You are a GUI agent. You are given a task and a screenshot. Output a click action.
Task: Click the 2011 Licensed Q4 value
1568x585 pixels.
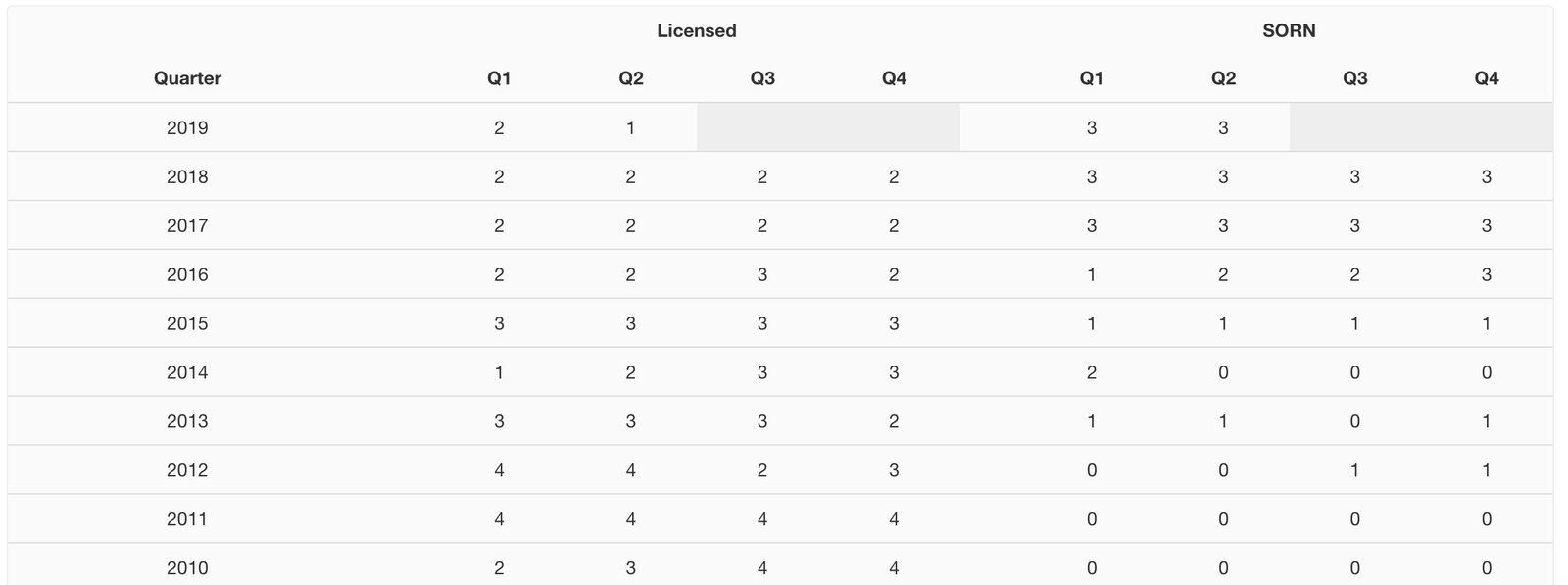click(x=894, y=519)
